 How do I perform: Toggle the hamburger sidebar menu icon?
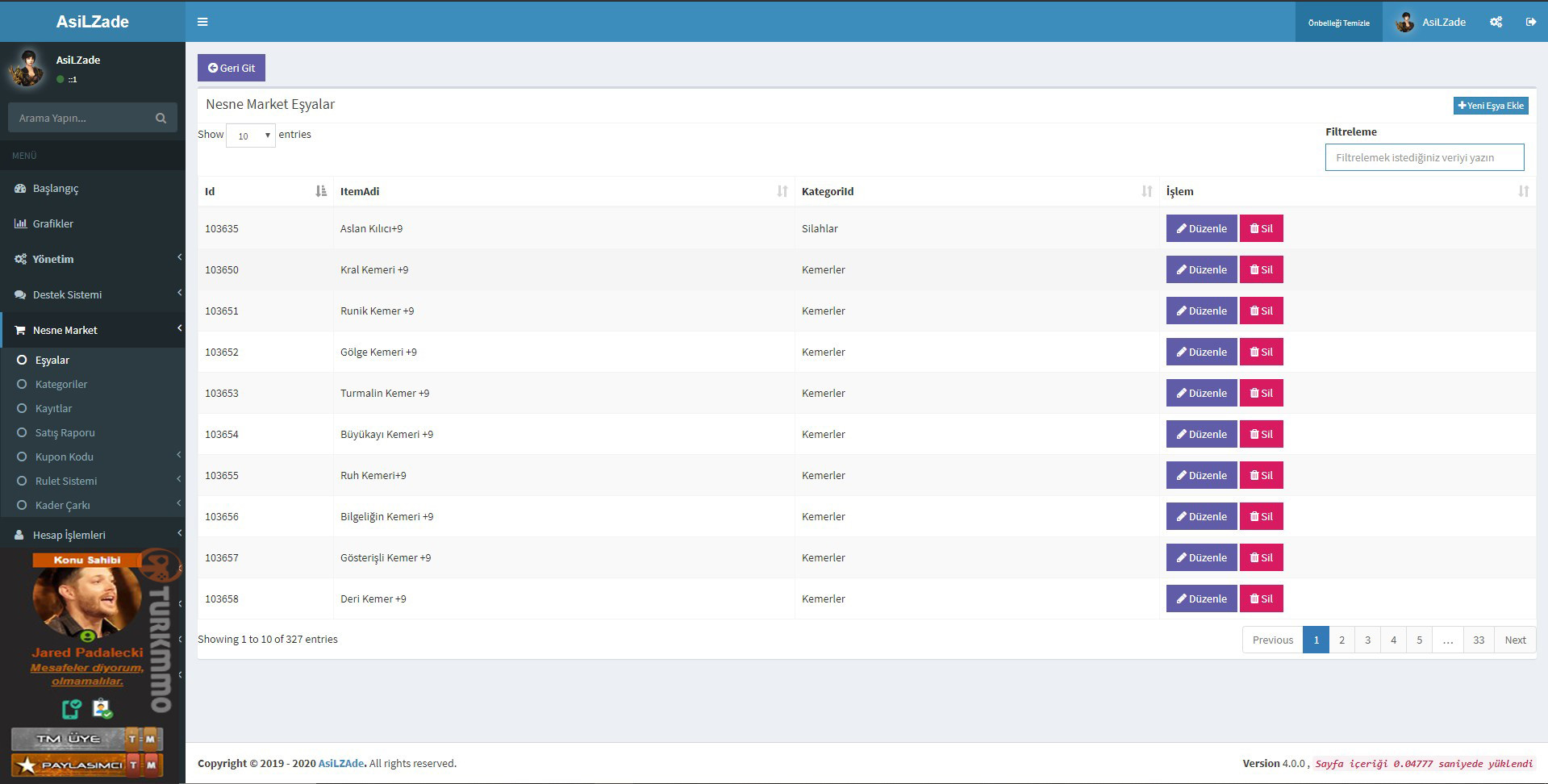coord(202,22)
